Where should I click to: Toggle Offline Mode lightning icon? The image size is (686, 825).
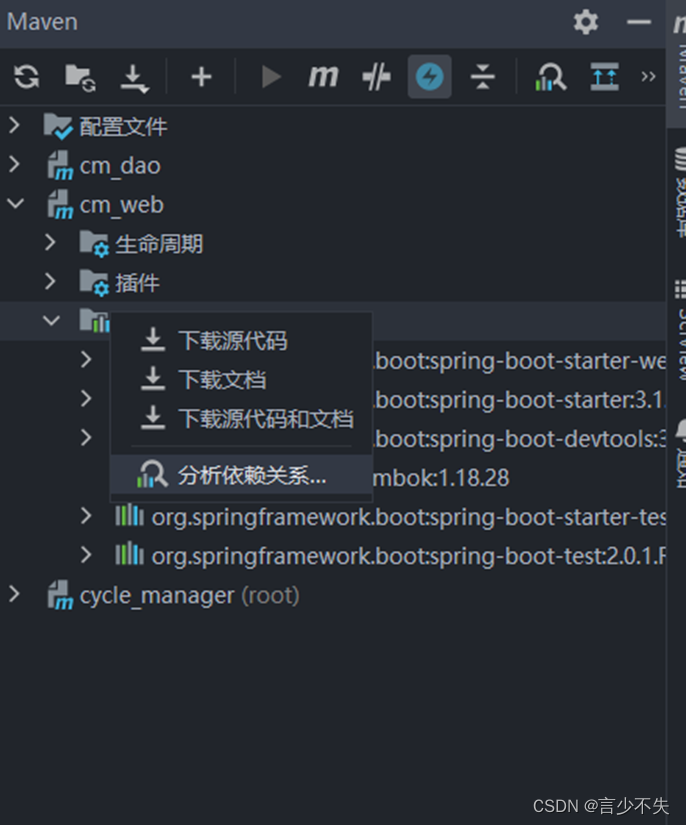pos(429,77)
